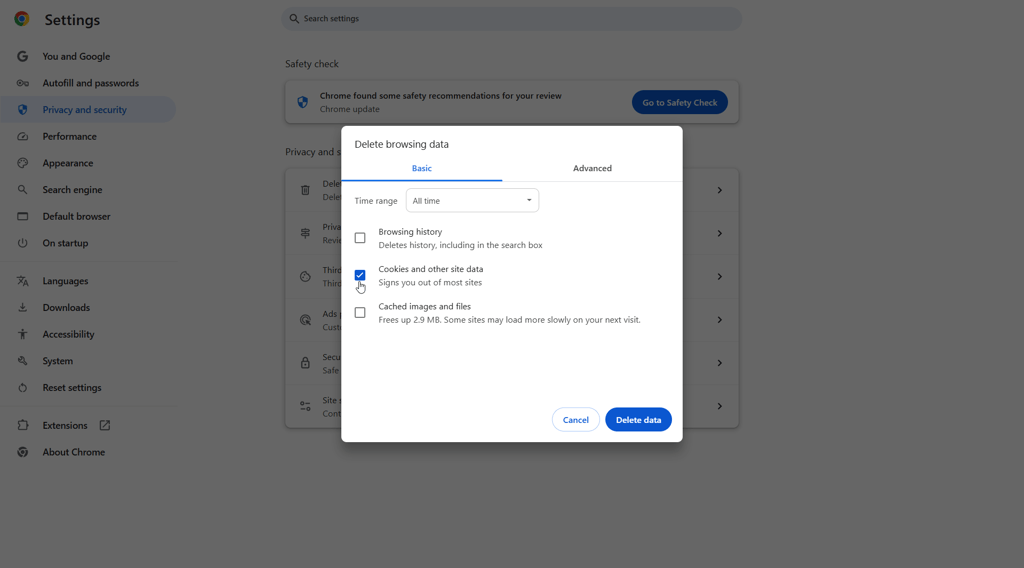Click the Chrome logo beside Settings
1024x568 pixels.
coord(22,19)
